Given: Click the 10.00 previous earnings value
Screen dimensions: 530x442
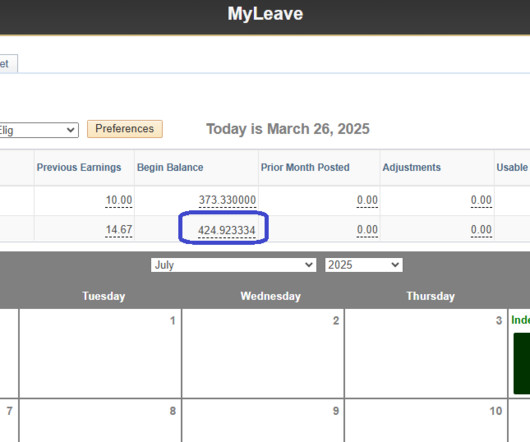Looking at the screenshot, I should tap(119, 200).
